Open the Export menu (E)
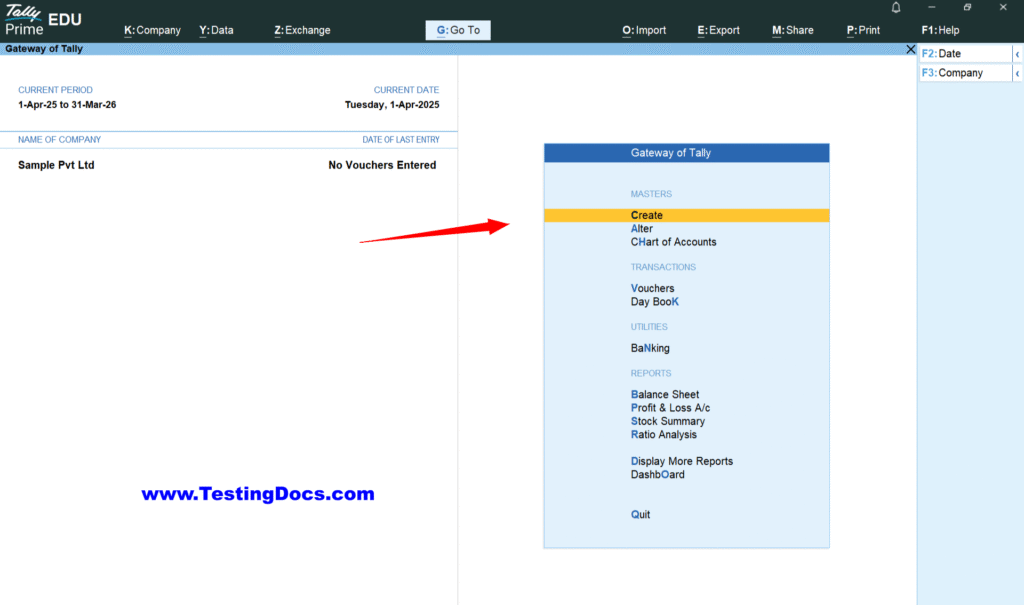This screenshot has width=1024, height=605. pyautogui.click(x=718, y=30)
